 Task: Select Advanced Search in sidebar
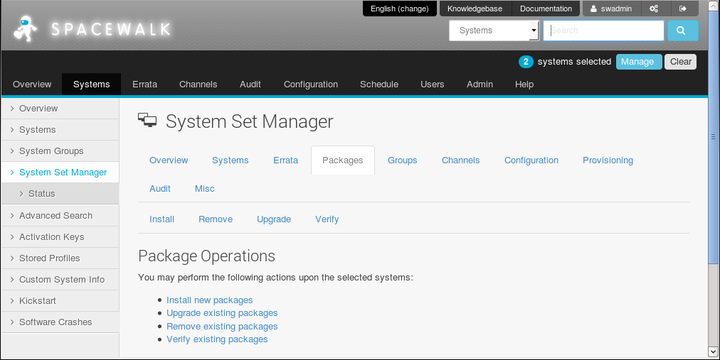click(x=60, y=215)
